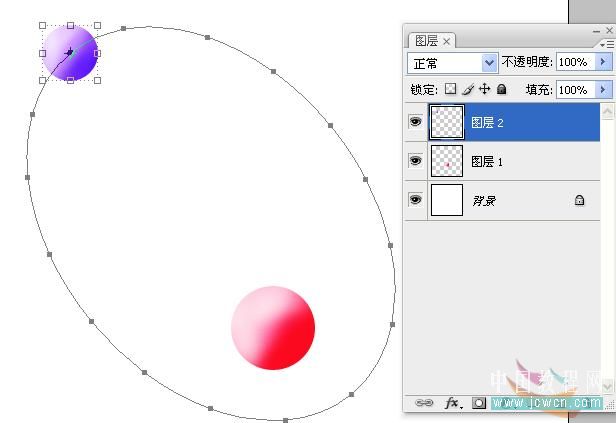Hide 图层 2 using its eye icon
The width and height of the screenshot is (616, 423).
tap(415, 122)
